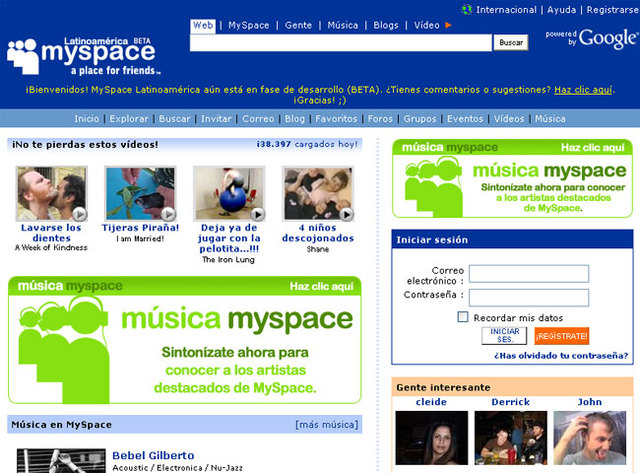Image resolution: width=640 pixels, height=473 pixels.
Task: Open Música in navigation bar
Action: tap(550, 119)
